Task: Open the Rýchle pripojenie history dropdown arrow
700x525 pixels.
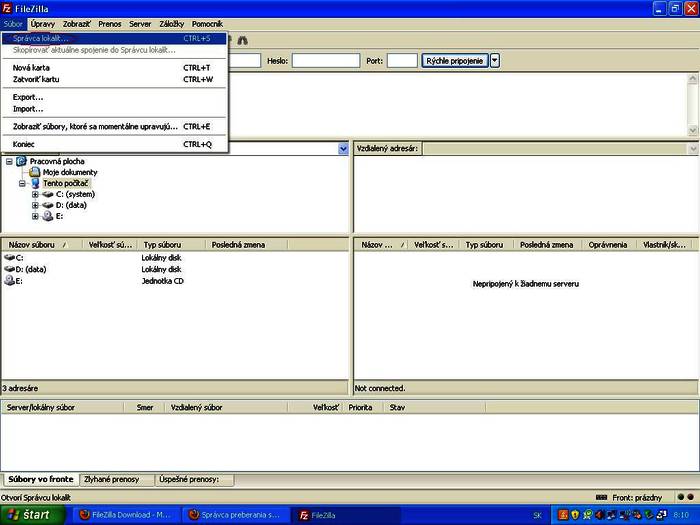Action: coord(495,61)
